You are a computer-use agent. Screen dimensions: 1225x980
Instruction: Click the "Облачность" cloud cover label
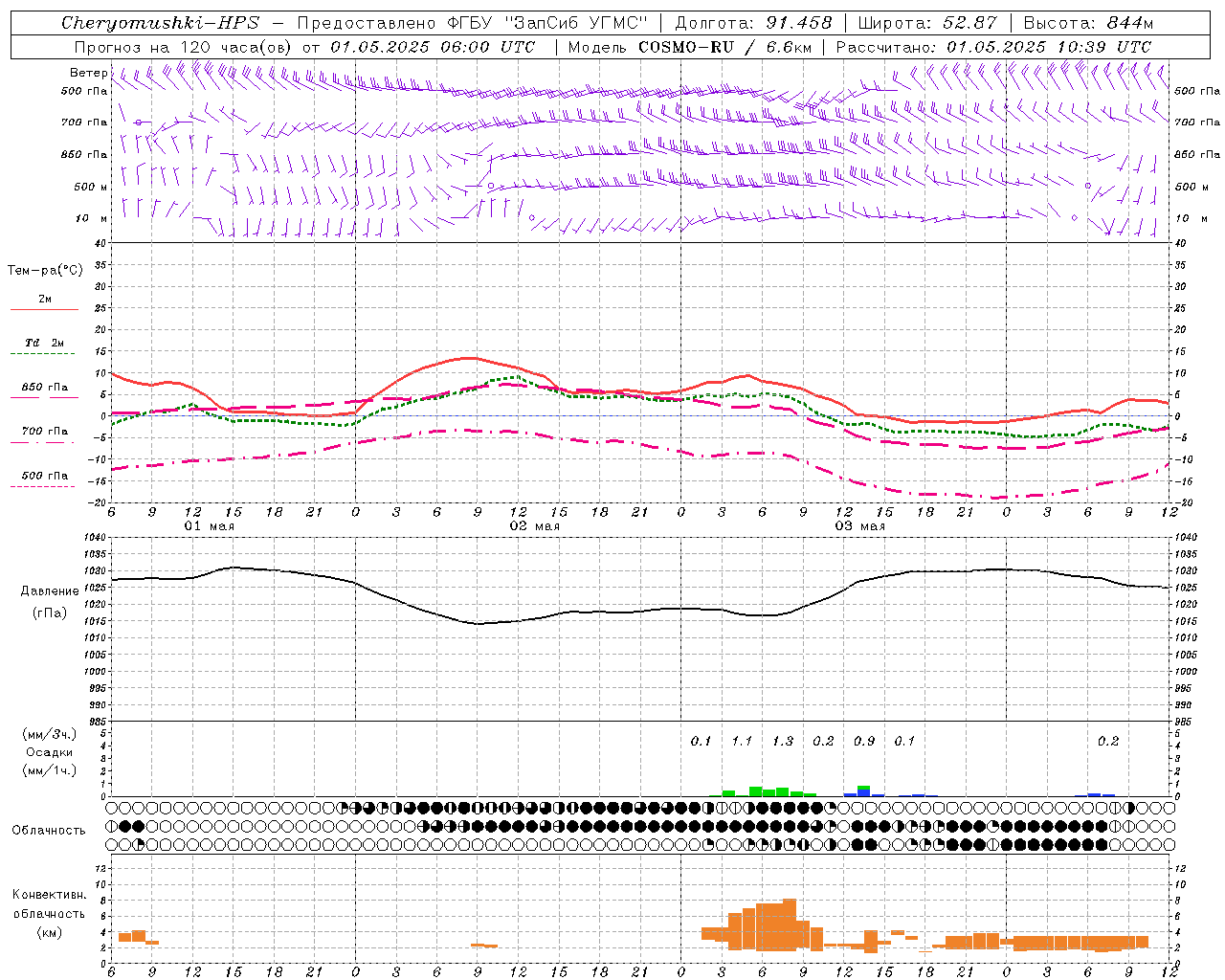tap(49, 831)
